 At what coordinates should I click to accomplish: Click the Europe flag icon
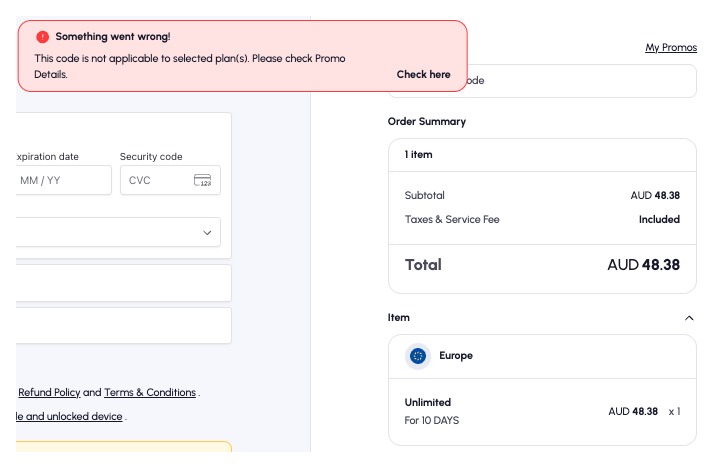coord(418,356)
